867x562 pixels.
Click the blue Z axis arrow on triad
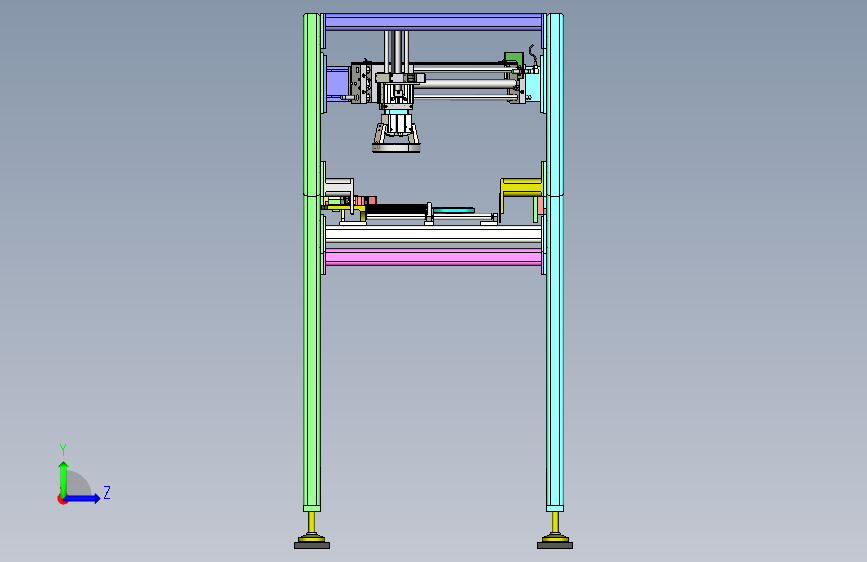coord(83,498)
